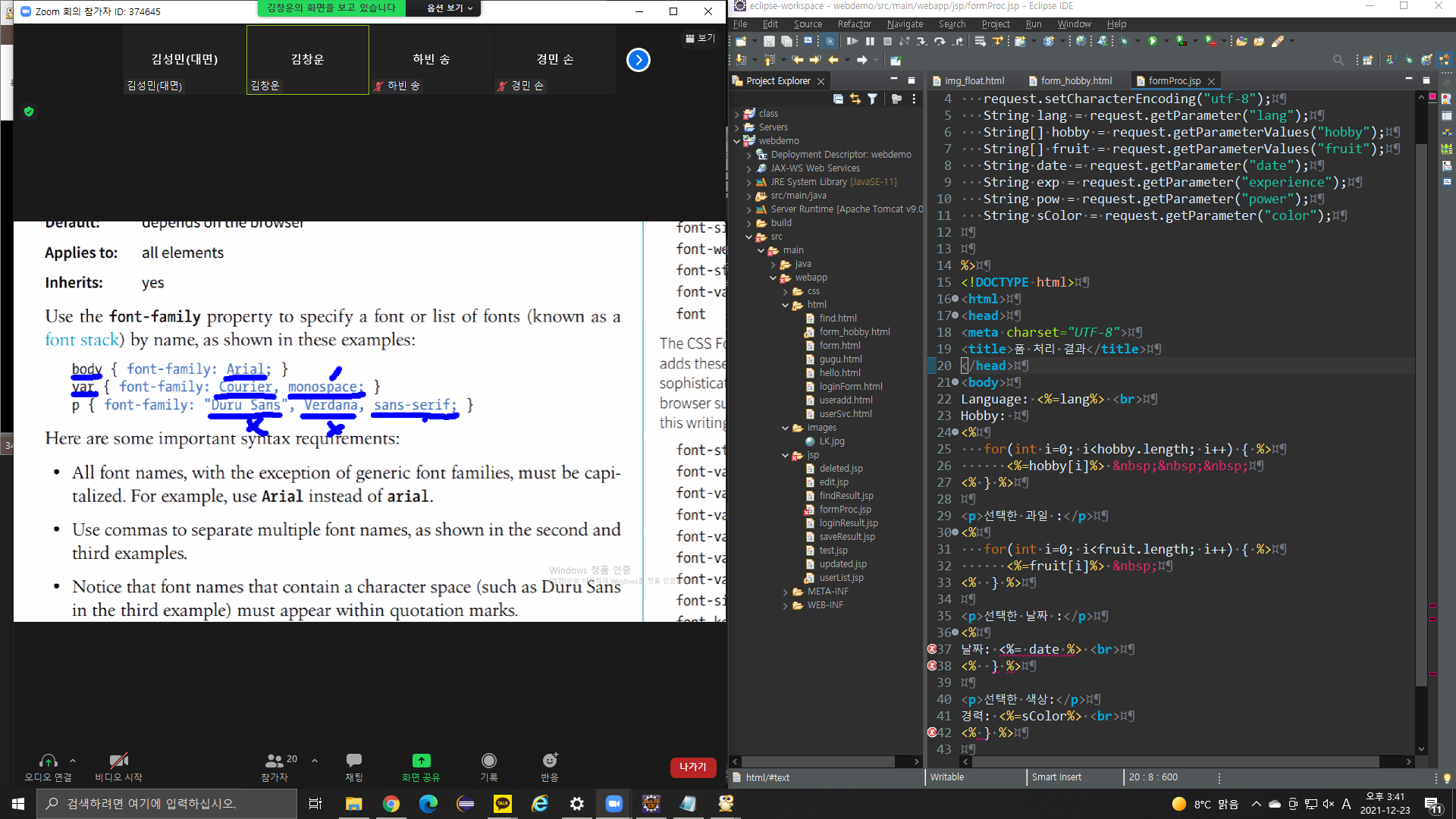Toggle audio connection in Zoom
This screenshot has width=1456, height=819.
(48, 766)
